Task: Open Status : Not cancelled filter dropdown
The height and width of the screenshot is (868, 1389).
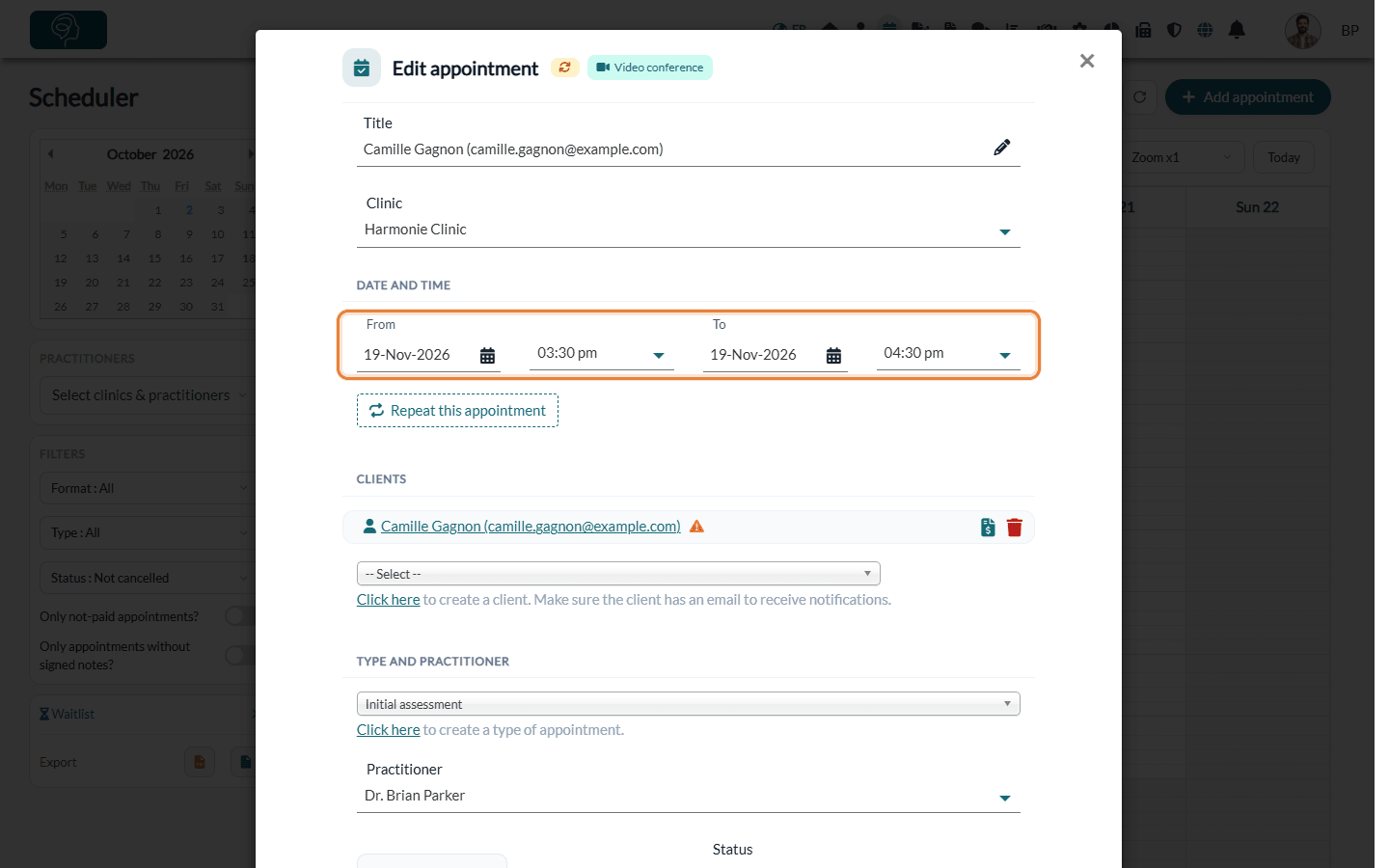Action: tap(148, 578)
